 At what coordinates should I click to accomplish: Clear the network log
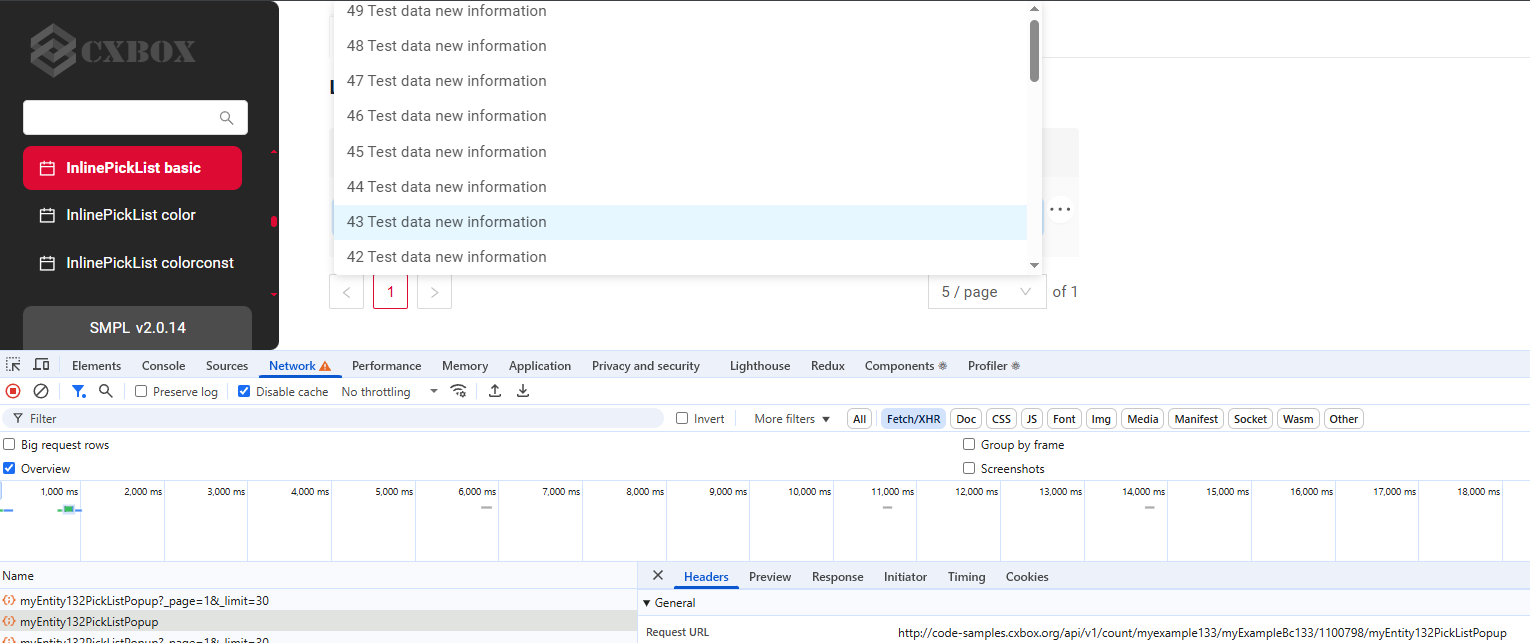coord(41,391)
